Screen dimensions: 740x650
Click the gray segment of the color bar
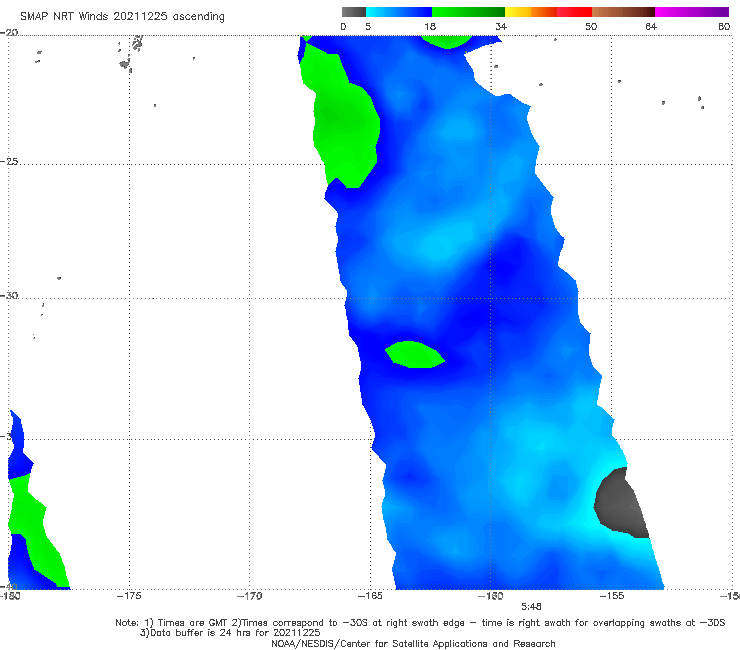pyautogui.click(x=354, y=12)
